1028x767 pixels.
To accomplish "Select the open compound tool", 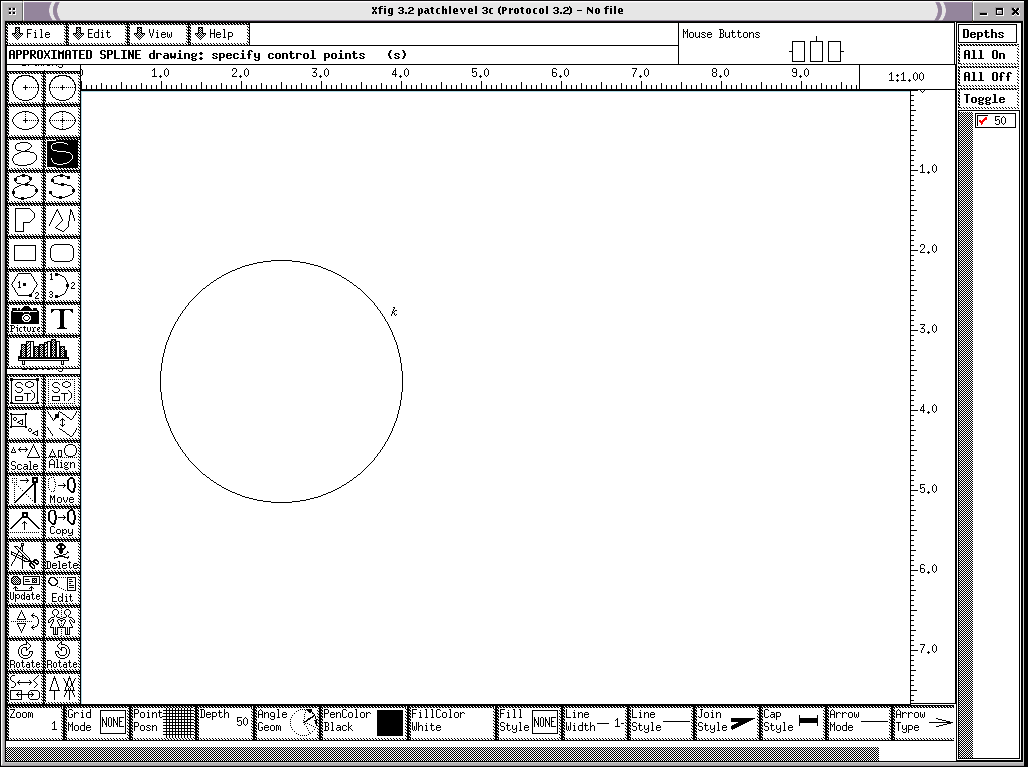I will pyautogui.click(x=25, y=424).
